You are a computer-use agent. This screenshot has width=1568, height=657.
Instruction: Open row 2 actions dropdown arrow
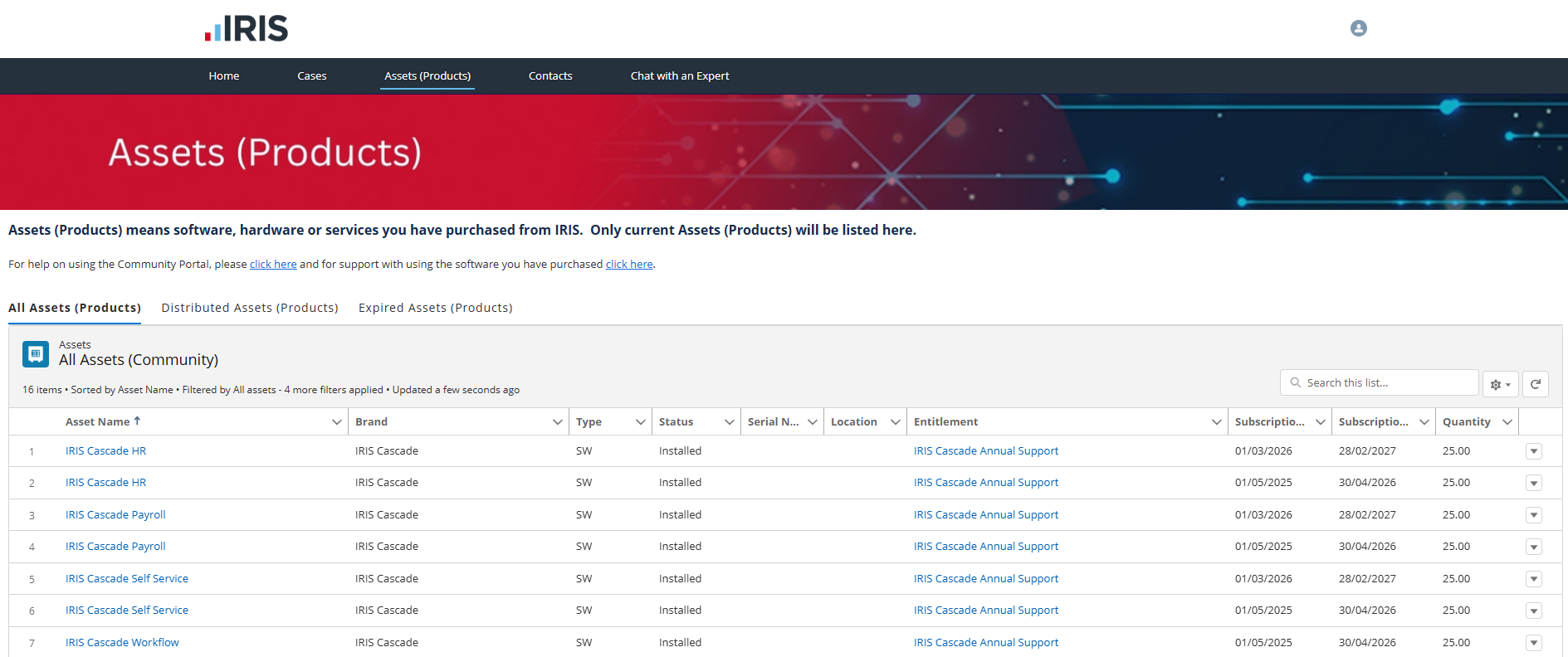[1534, 483]
